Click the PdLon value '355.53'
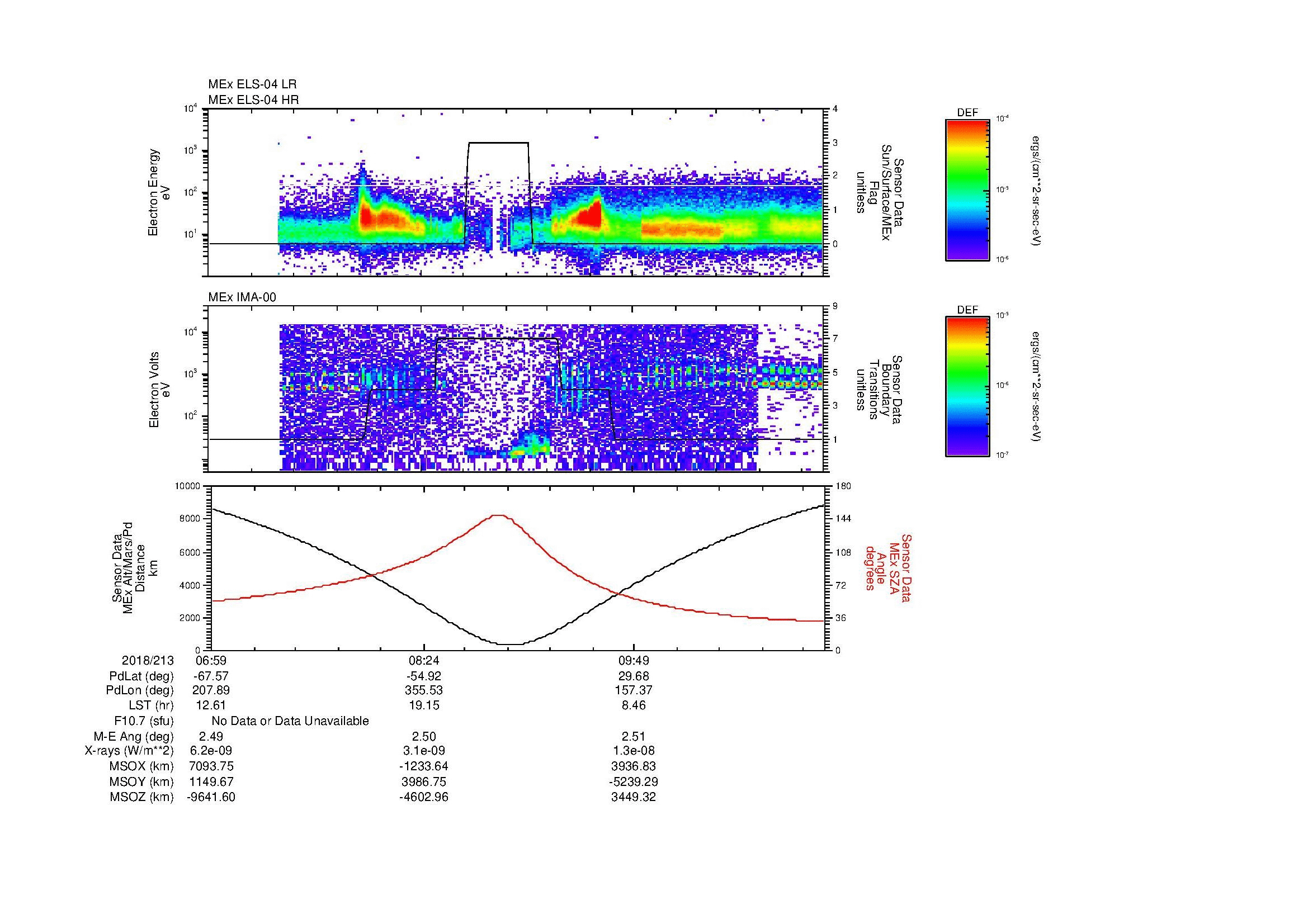 [x=424, y=690]
